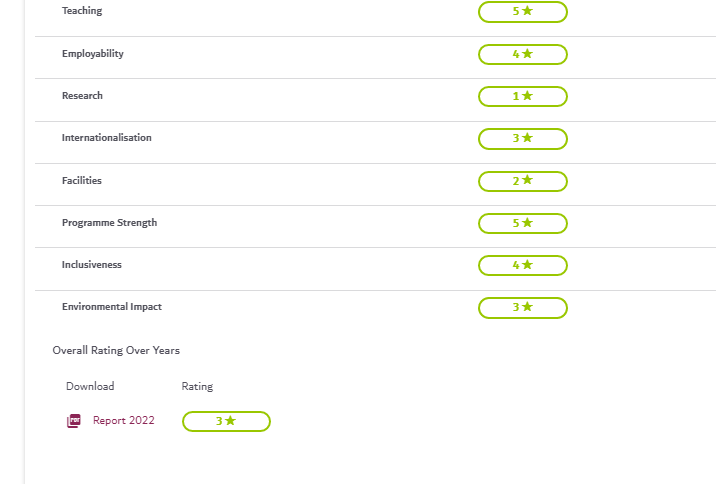Select the Research 1-star rating badge
This screenshot has width=716, height=484.
522,96
